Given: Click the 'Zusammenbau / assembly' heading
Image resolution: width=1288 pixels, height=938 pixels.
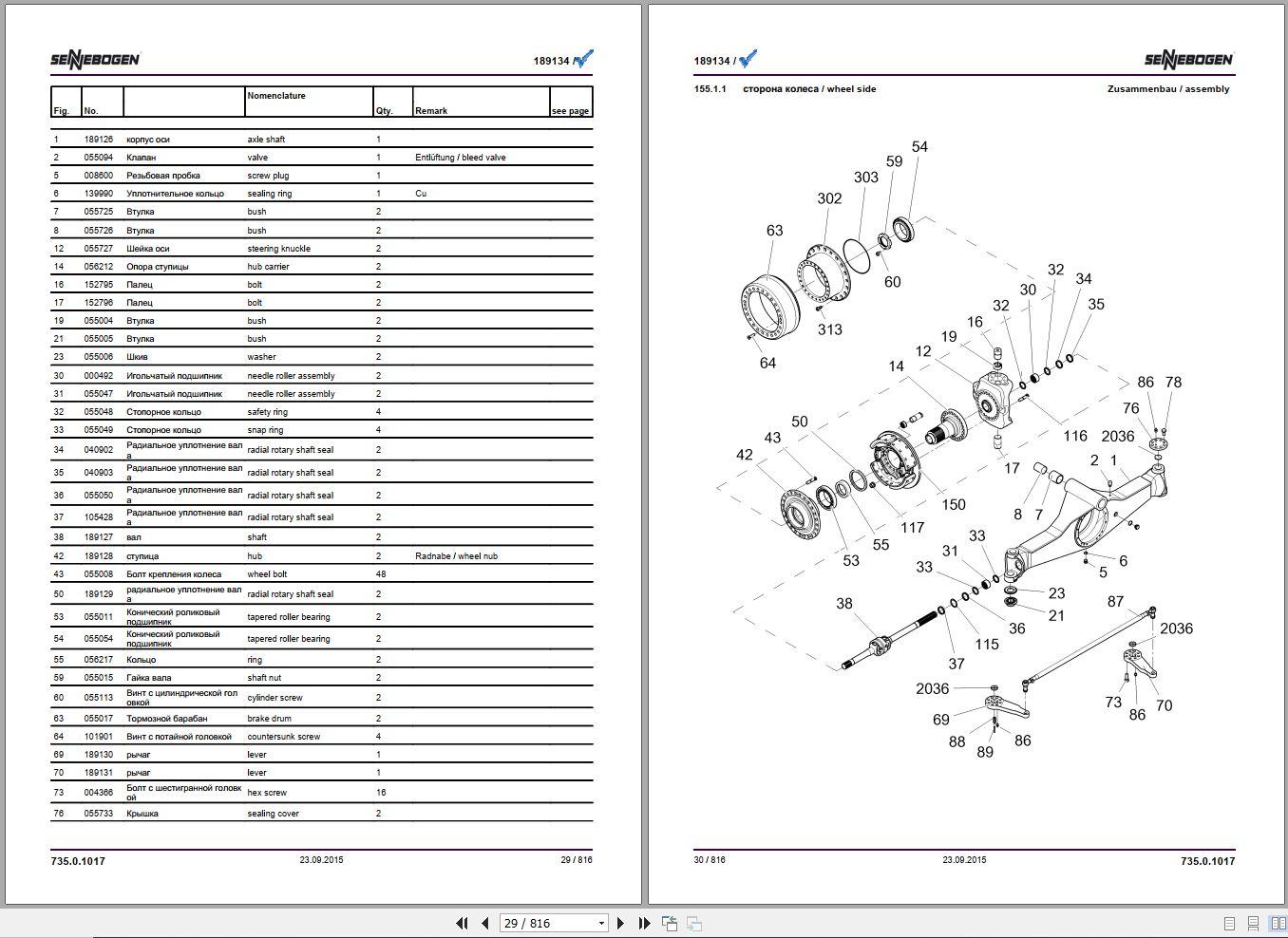Looking at the screenshot, I should [1168, 89].
